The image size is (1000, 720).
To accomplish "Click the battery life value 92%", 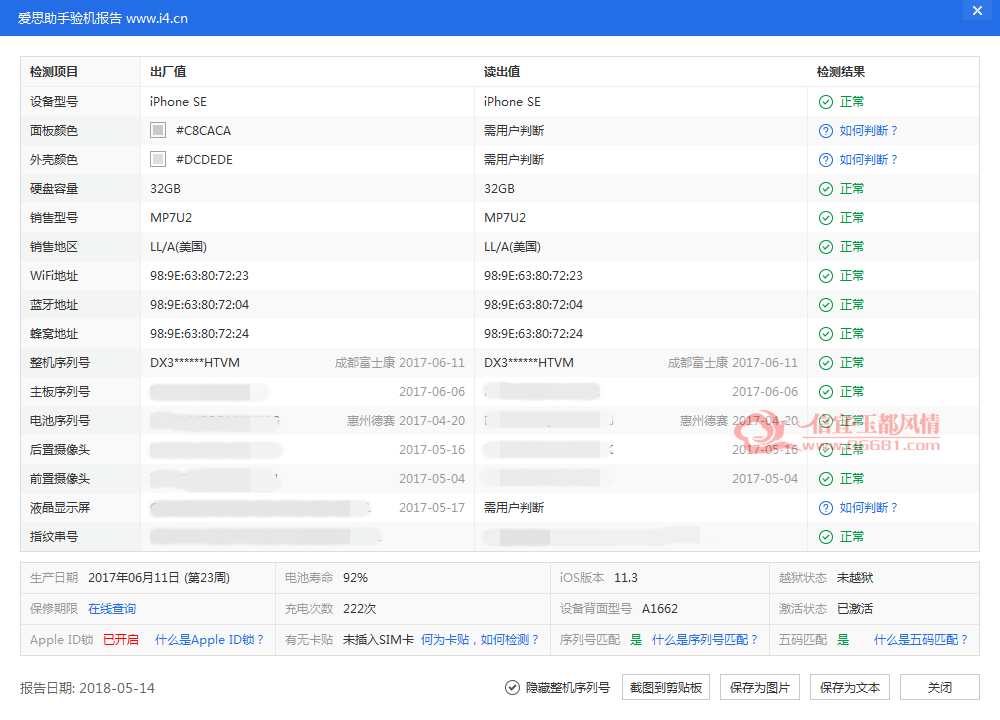I will tap(355, 578).
